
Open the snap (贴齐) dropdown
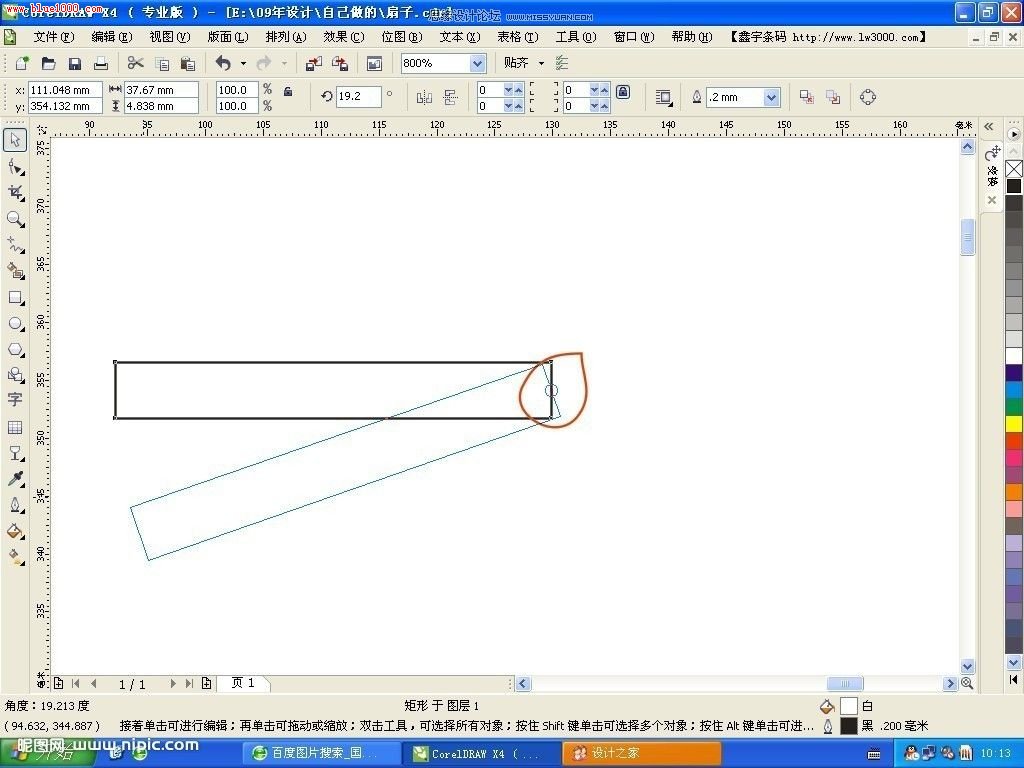[x=540, y=63]
